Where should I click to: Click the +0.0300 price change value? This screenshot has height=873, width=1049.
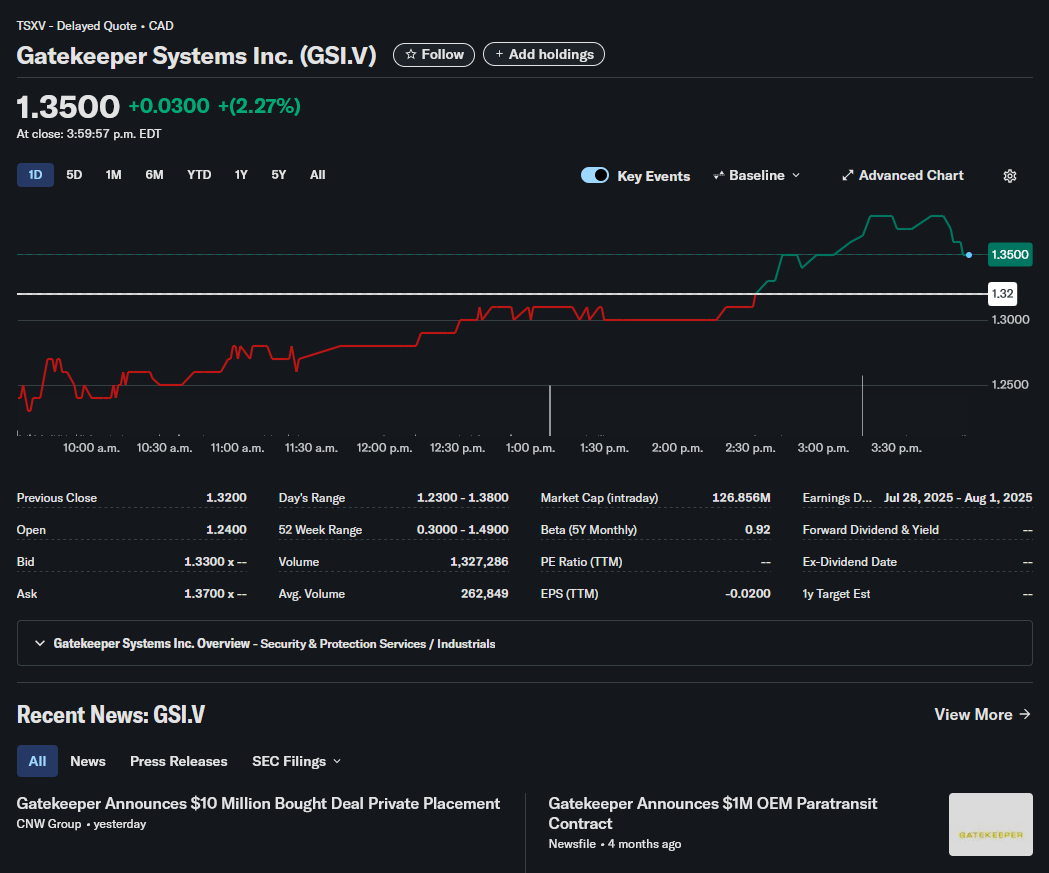point(169,106)
